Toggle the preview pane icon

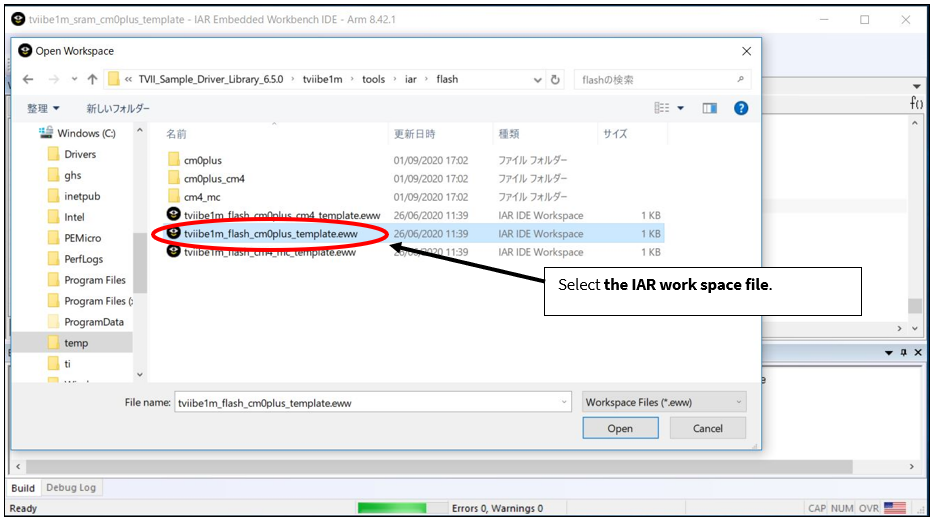pyautogui.click(x=709, y=108)
